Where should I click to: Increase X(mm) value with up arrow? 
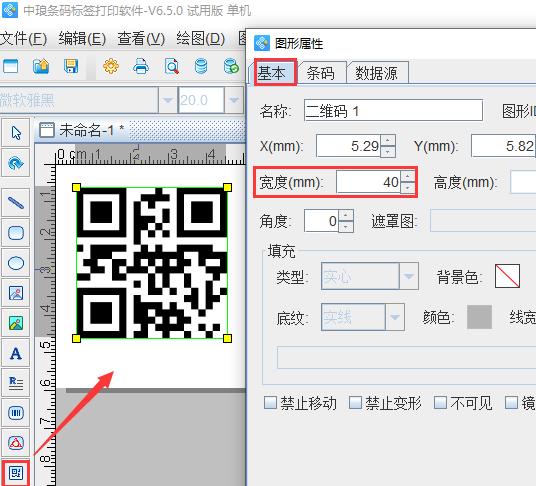388,140
